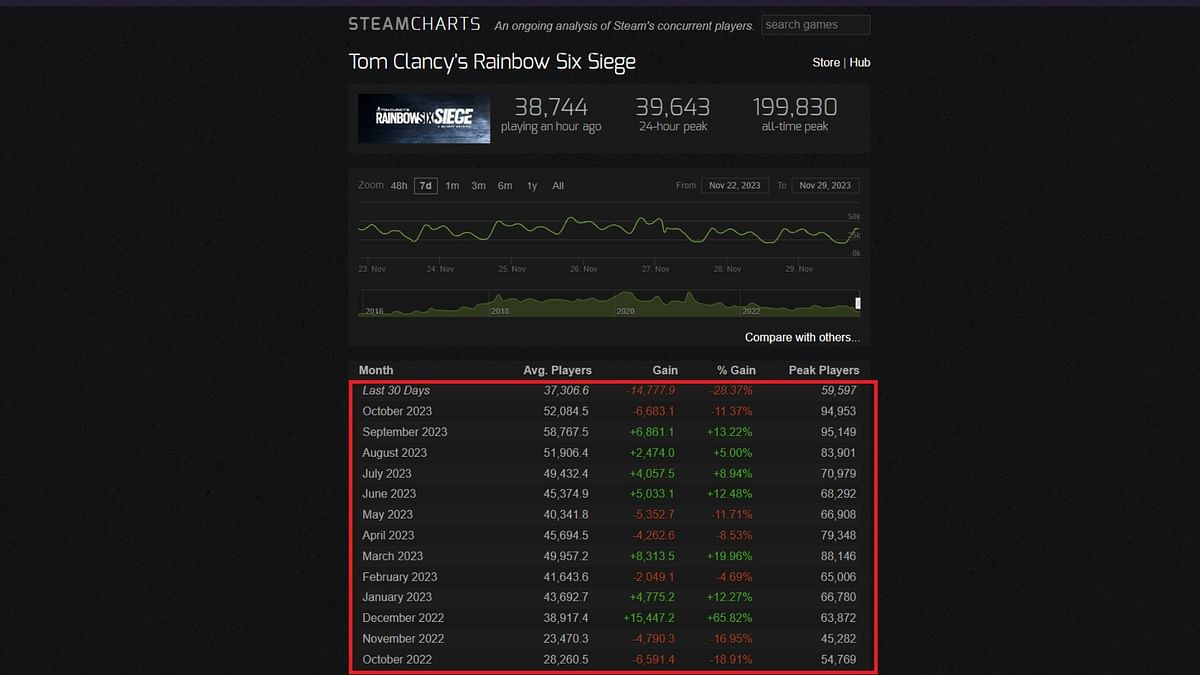Screen dimensions: 1200x675
Task: Click the +8,313.5 gain value
Action: (651, 556)
